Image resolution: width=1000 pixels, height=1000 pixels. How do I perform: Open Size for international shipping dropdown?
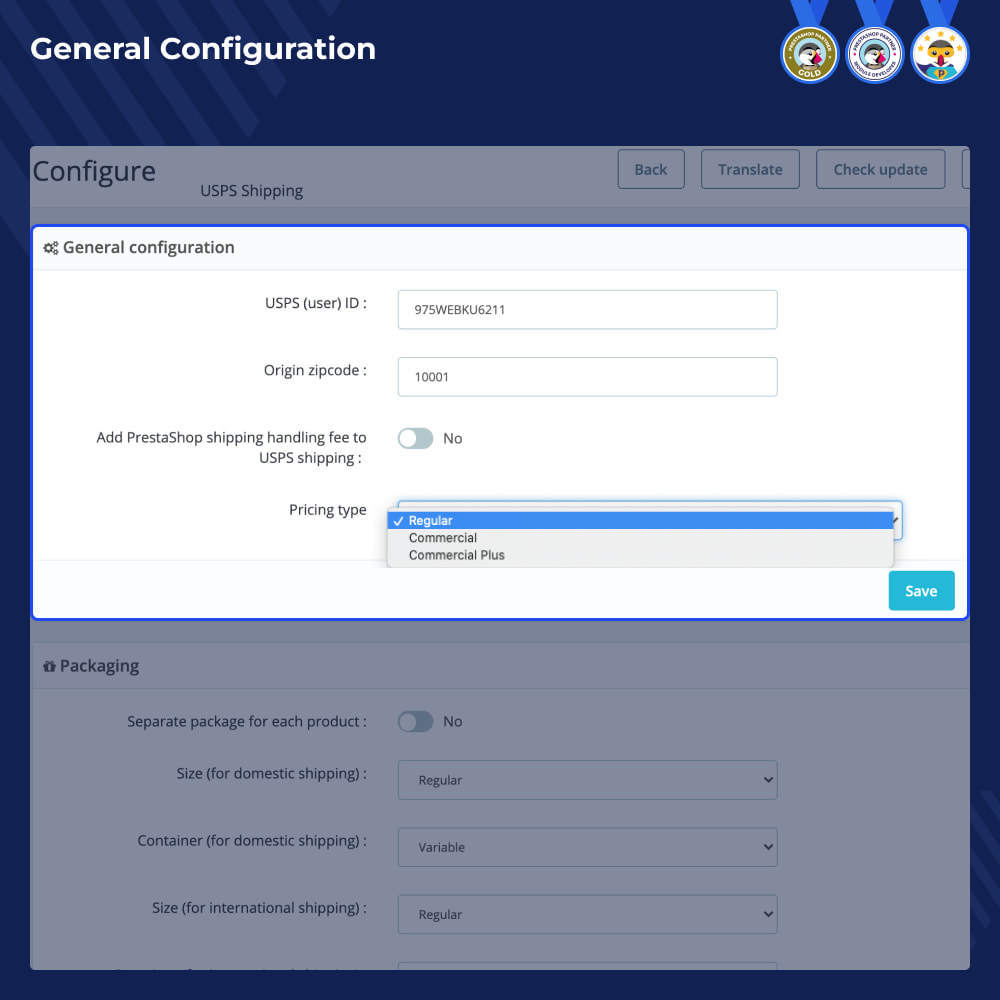(x=587, y=914)
